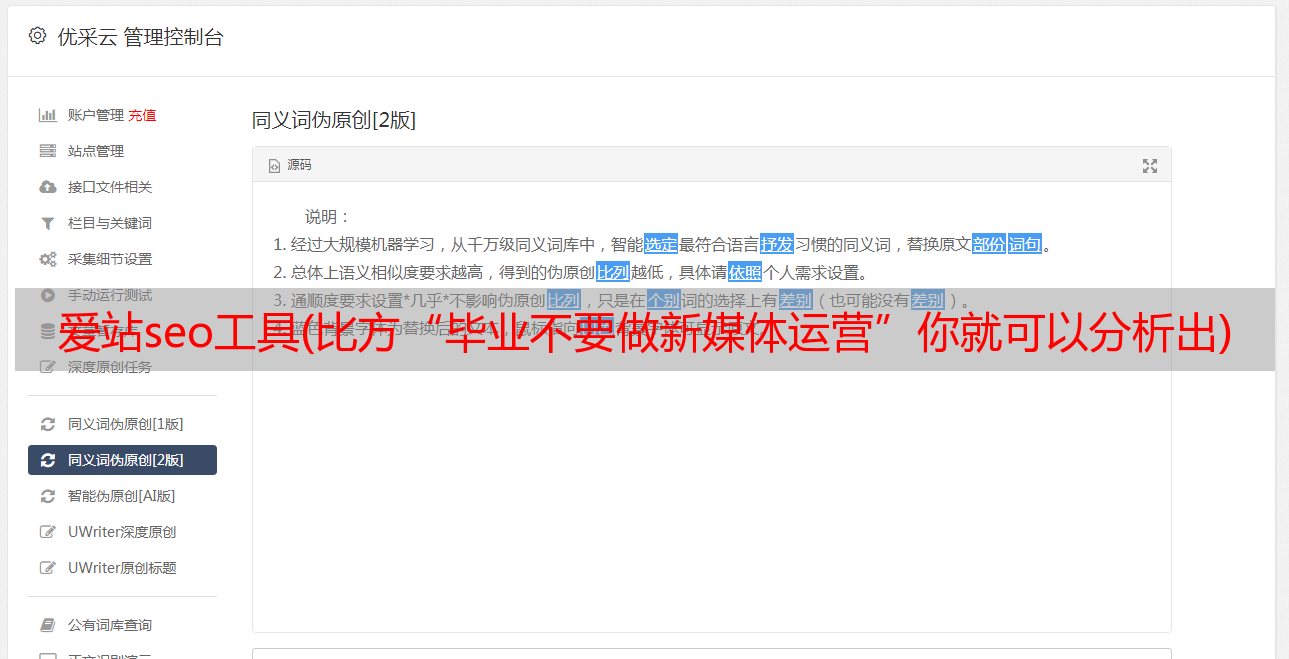Open 账户管理 bar chart icon

click(47, 115)
